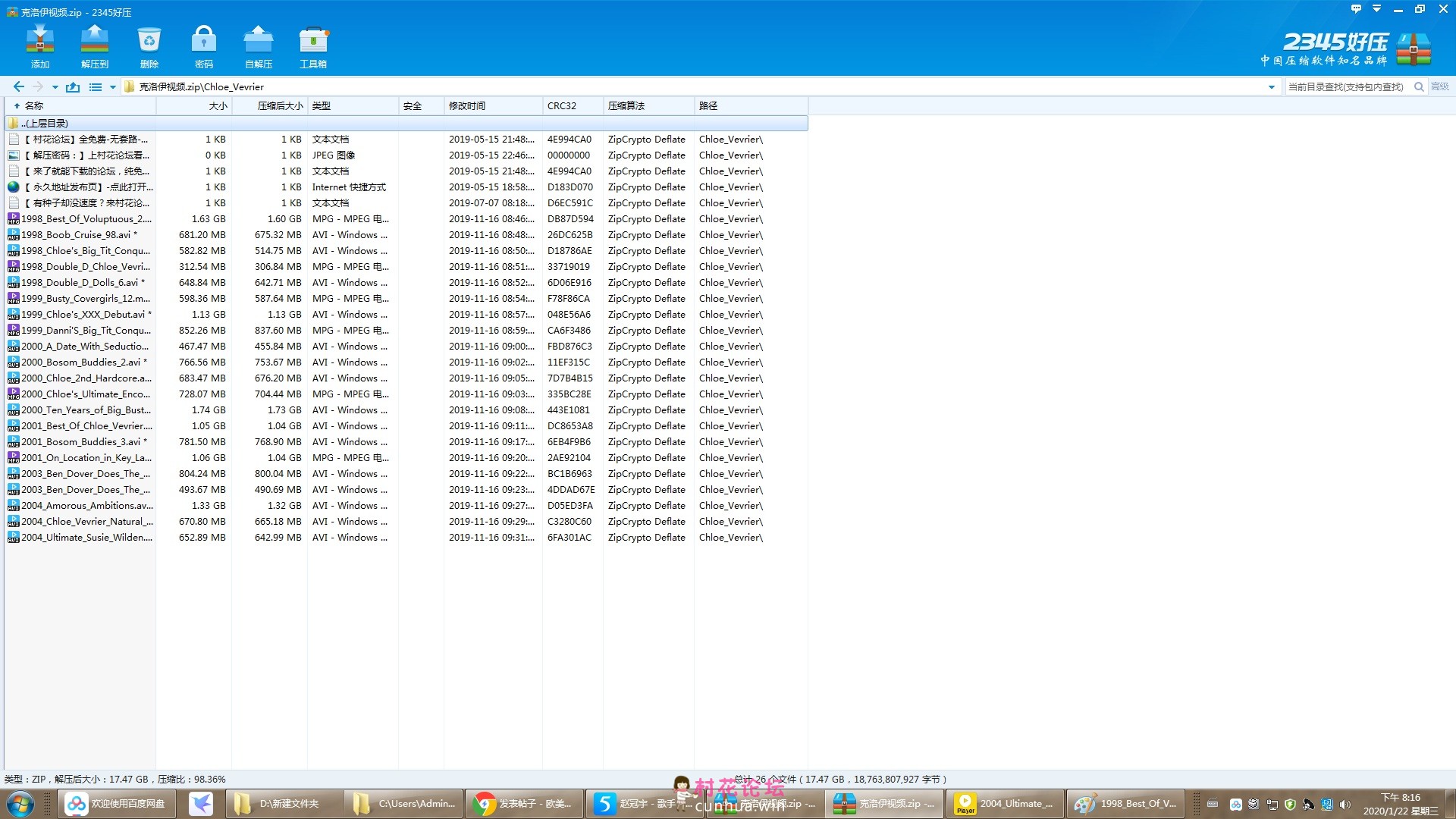Select file 1998_Double_D_Dolls_6.avi
This screenshot has height=819, width=1456.
pyautogui.click(x=406, y=282)
